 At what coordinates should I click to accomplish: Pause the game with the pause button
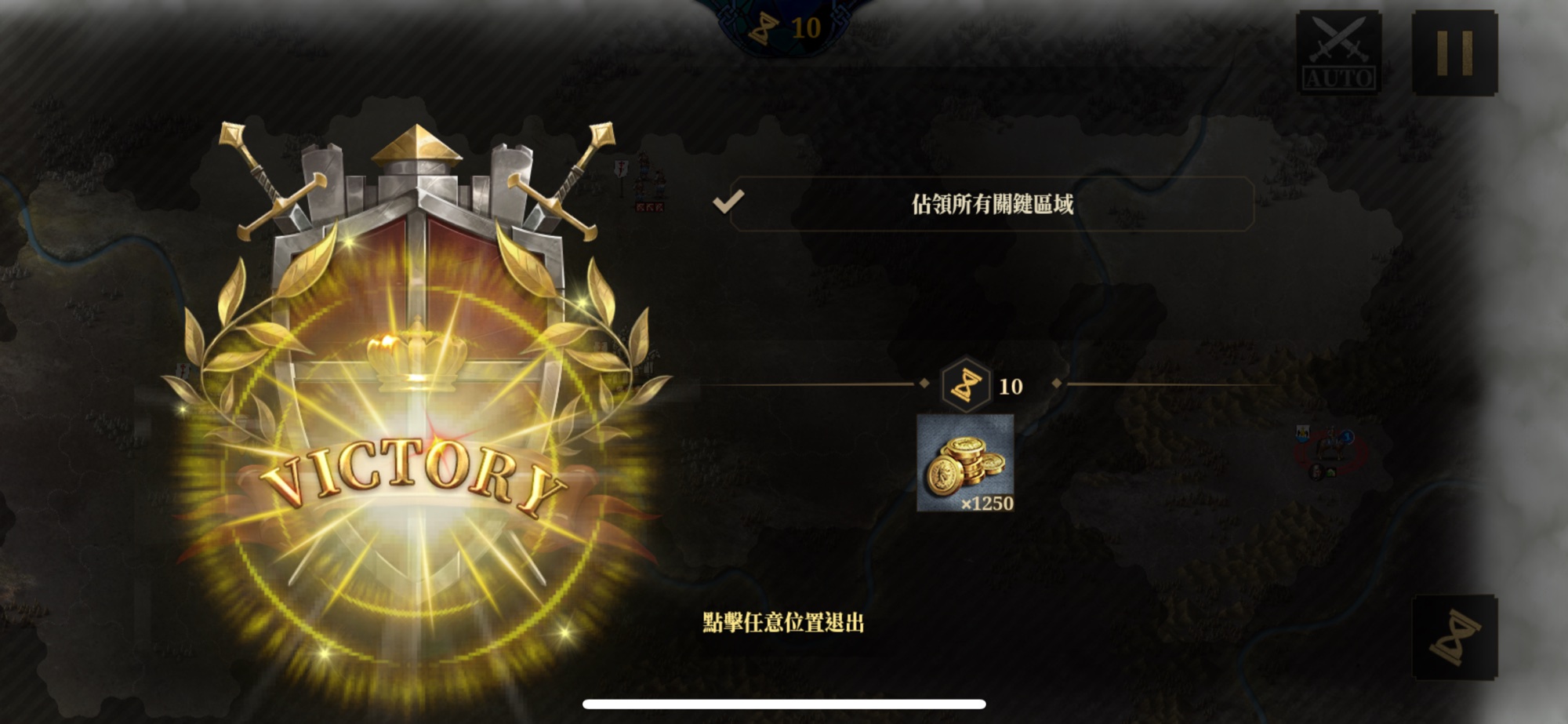click(1454, 53)
